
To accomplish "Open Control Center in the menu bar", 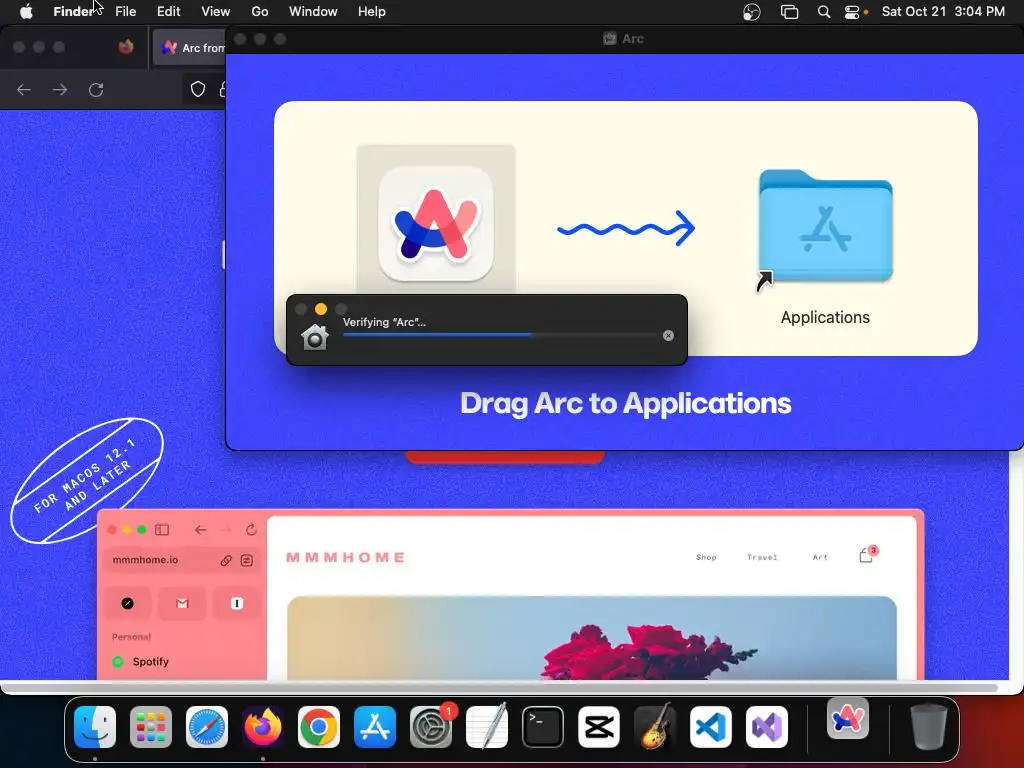I will coord(852,12).
